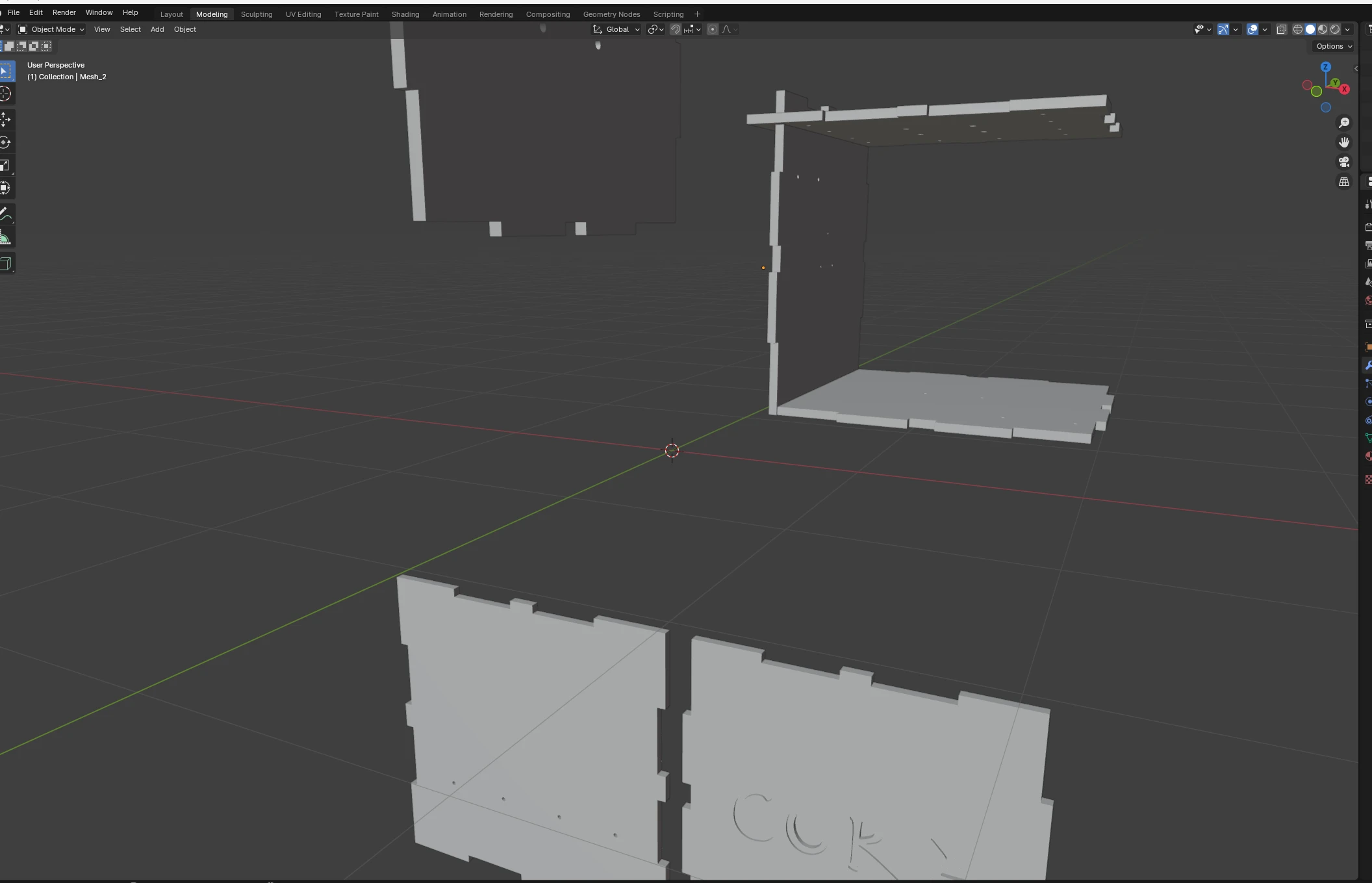Open the viewport Add menu
This screenshot has height=883, width=1372.
(157, 29)
